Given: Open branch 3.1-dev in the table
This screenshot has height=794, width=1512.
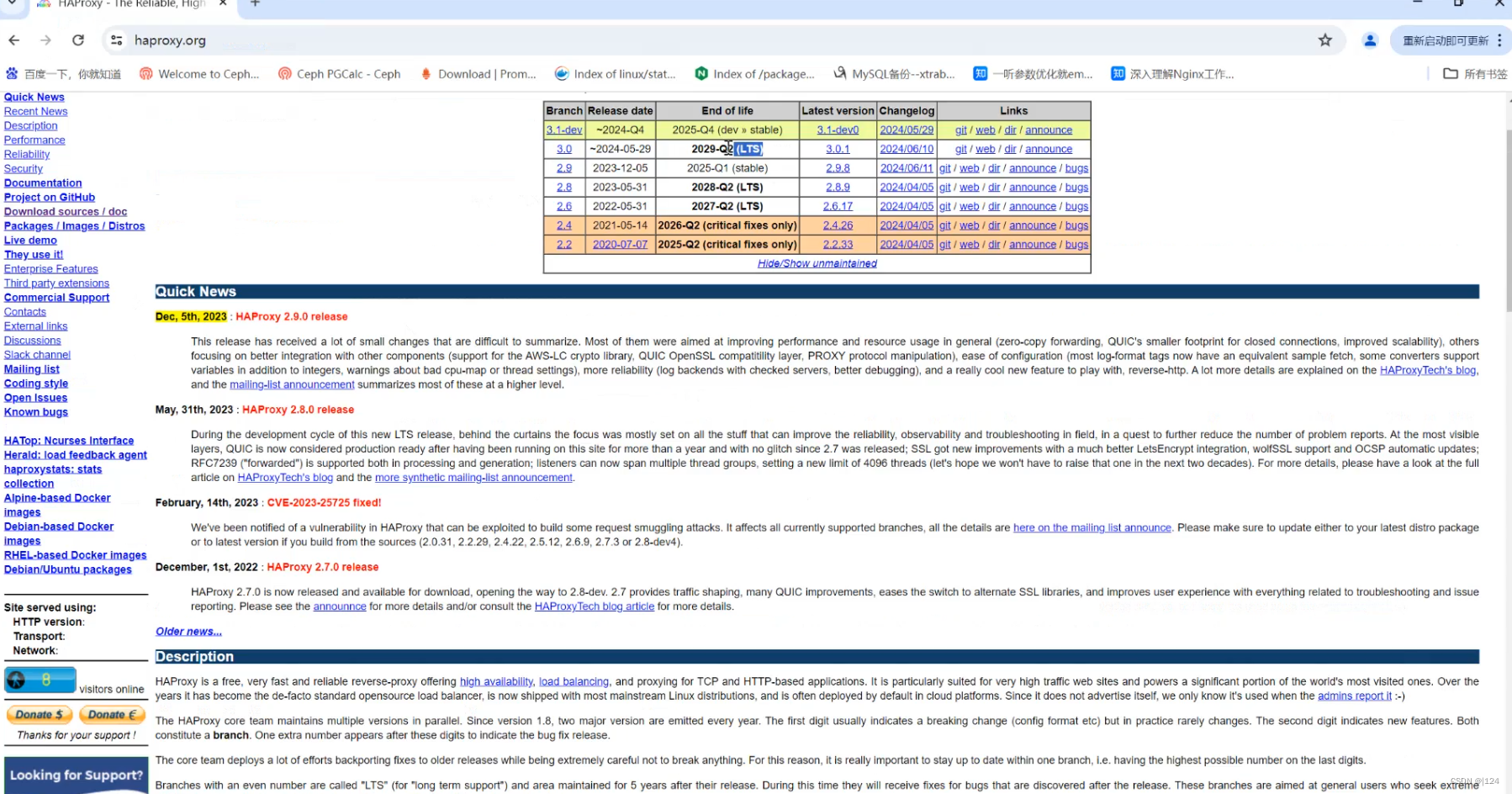Looking at the screenshot, I should [x=564, y=130].
